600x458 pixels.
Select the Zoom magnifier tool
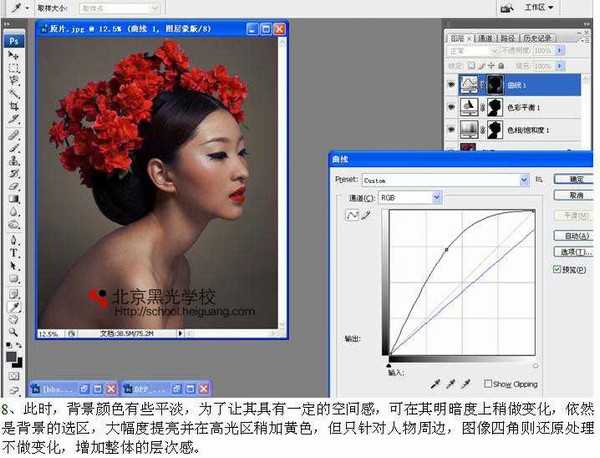[14, 330]
